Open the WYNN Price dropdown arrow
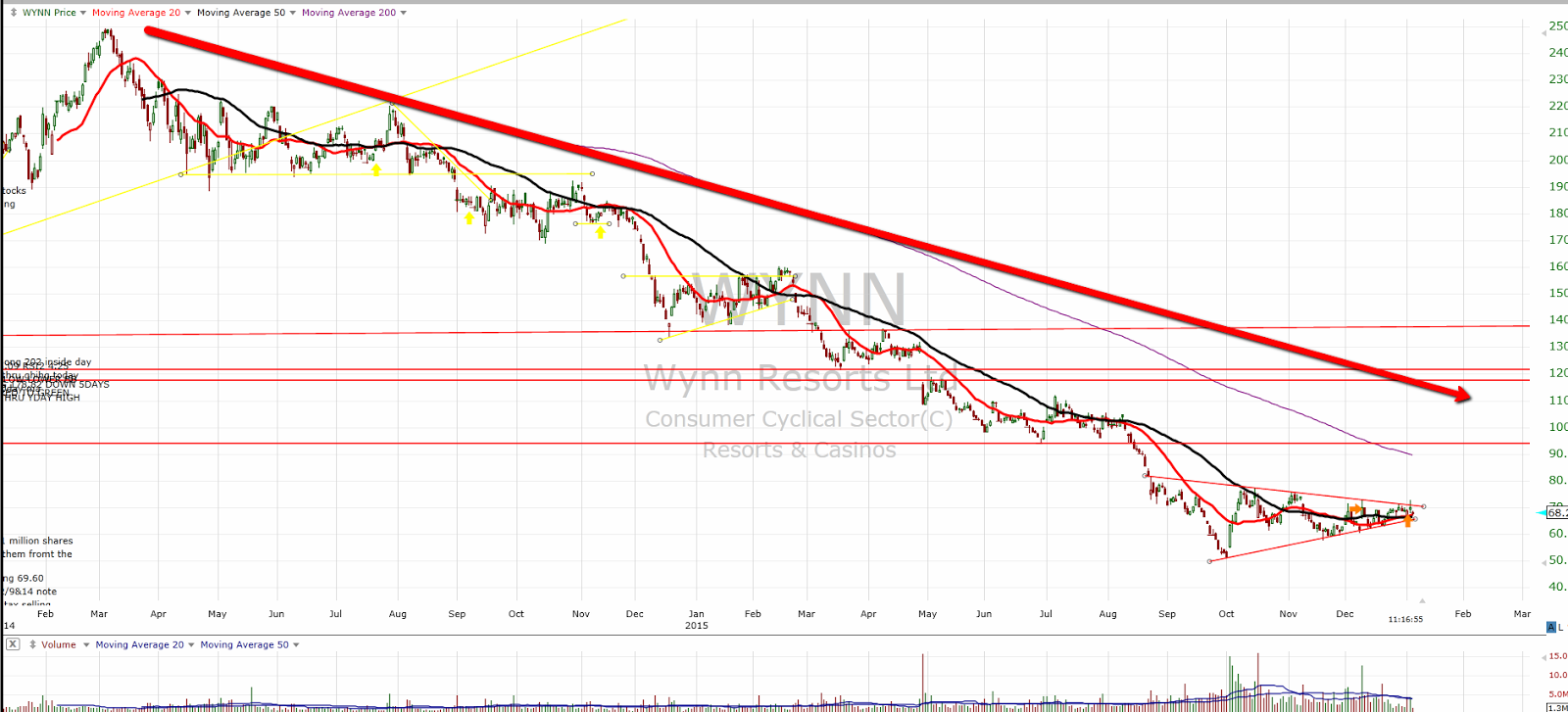1568x712 pixels. (x=83, y=13)
